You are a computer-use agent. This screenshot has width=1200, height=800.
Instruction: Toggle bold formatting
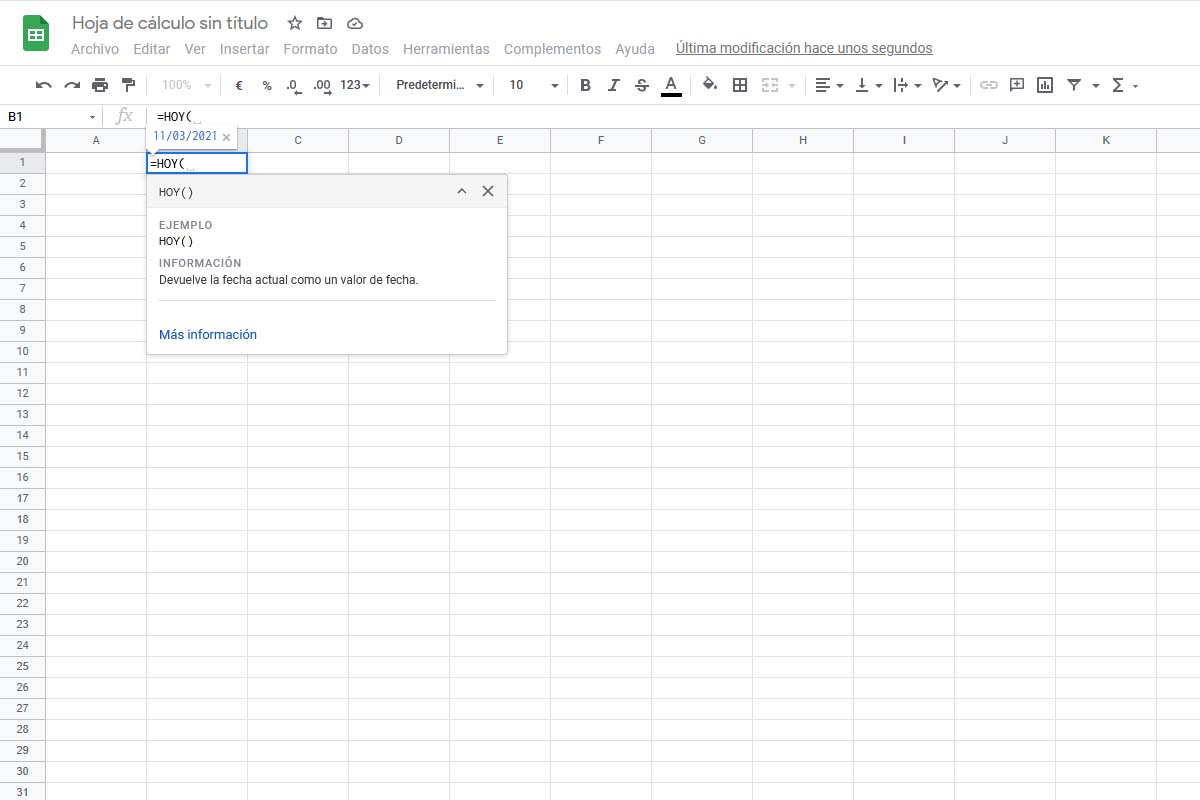(586, 85)
